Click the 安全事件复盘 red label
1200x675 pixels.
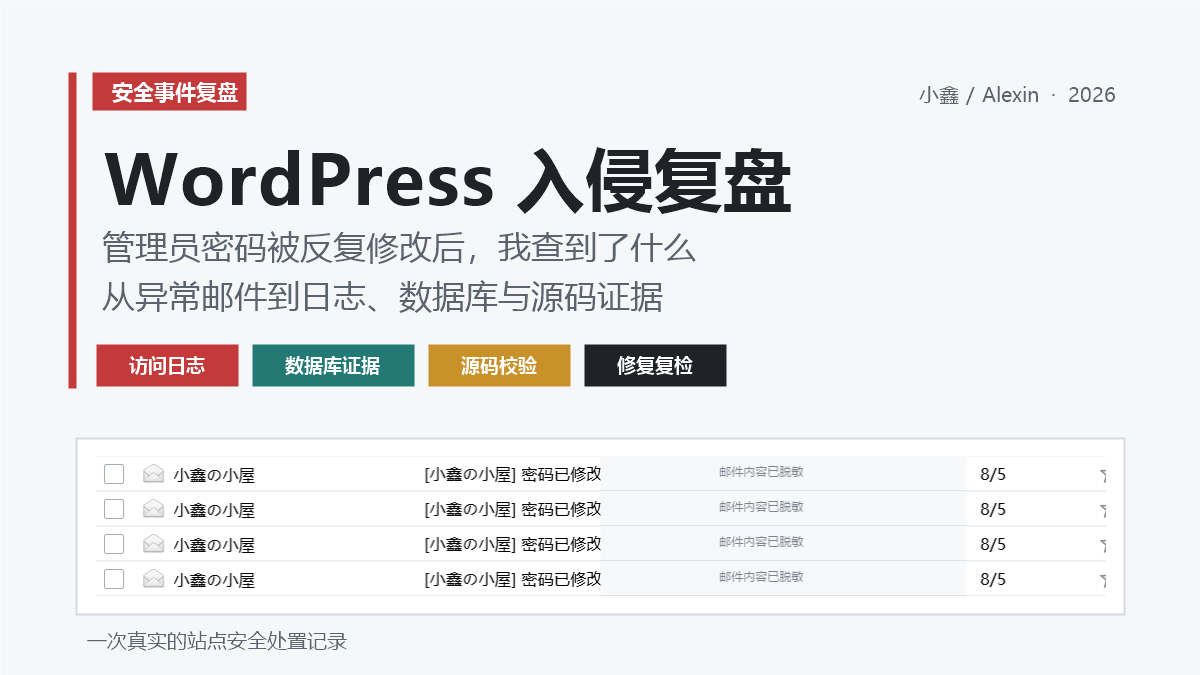(169, 92)
